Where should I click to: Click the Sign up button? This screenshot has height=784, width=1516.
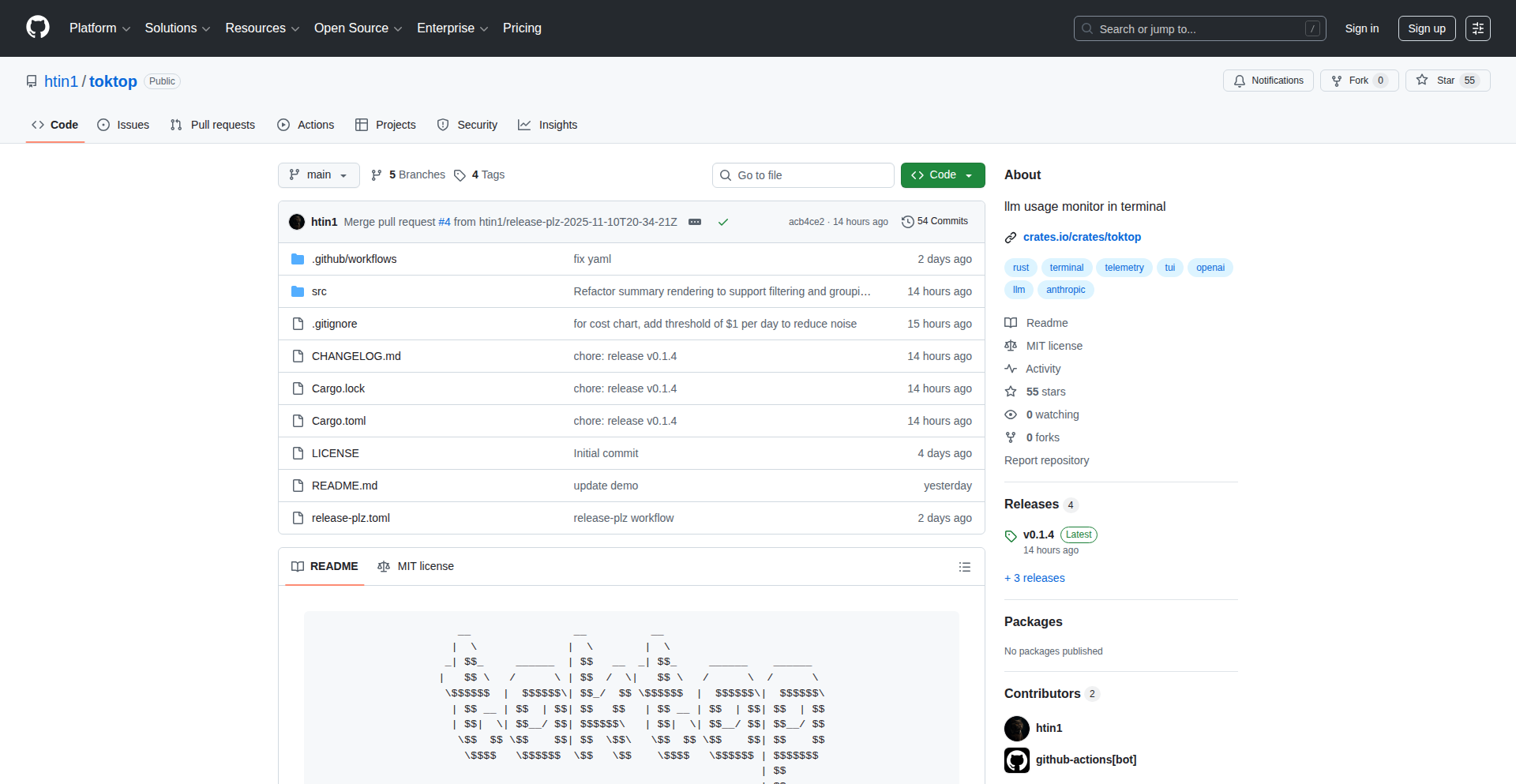tap(1426, 28)
